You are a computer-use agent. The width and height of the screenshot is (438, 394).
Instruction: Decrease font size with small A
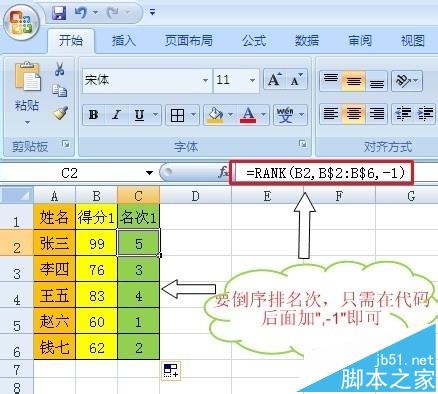(296, 80)
